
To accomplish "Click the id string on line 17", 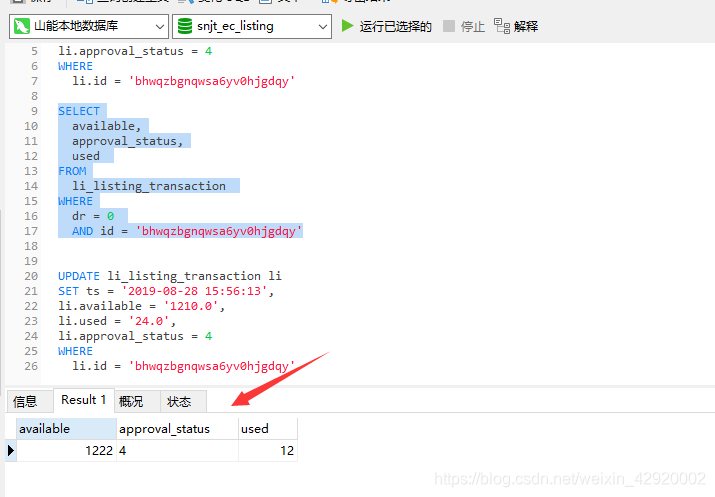I will click(219, 231).
